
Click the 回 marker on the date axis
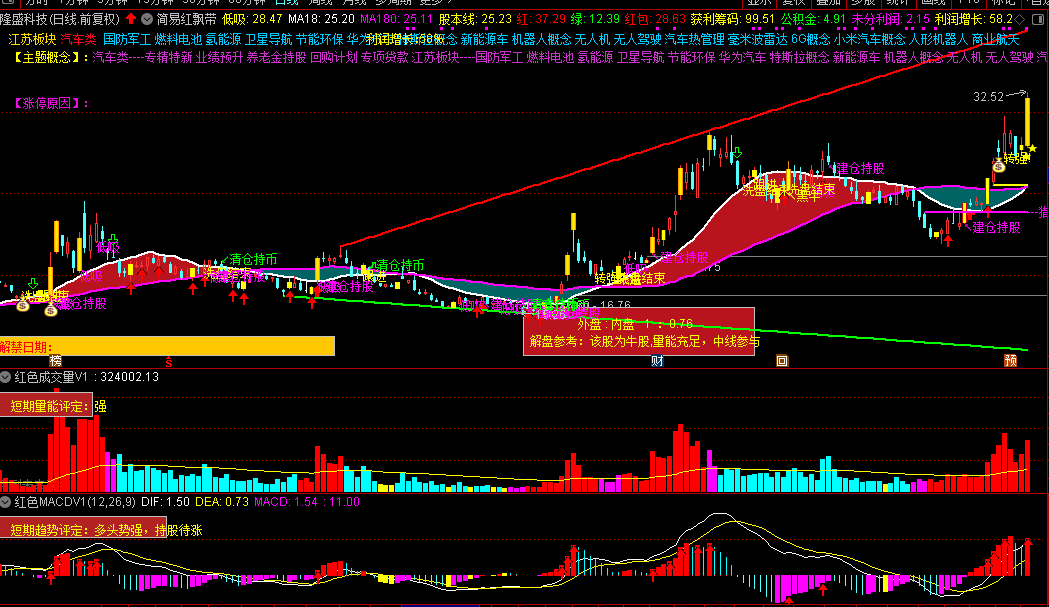[x=781, y=361]
